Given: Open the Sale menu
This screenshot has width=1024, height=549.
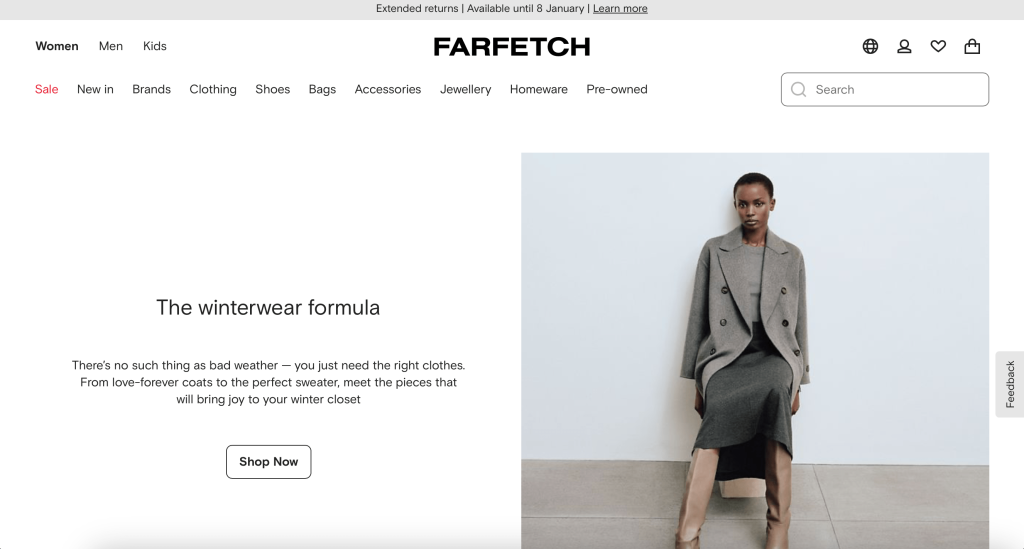Looking at the screenshot, I should coord(46,89).
